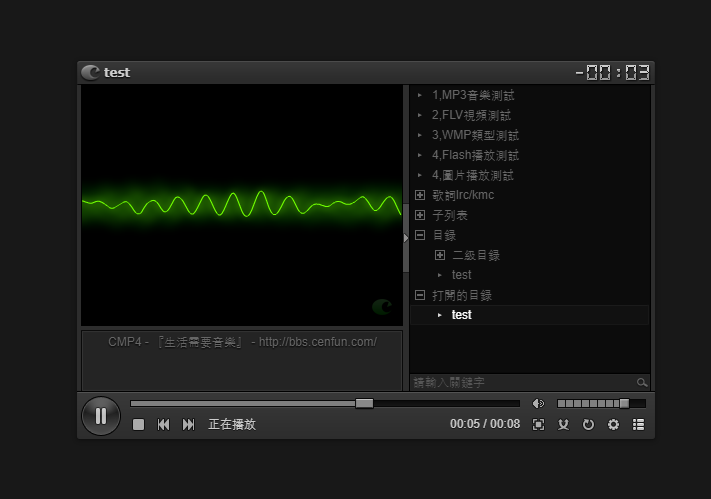Click the playlist keyword search field
711x499 pixels.
click(x=522, y=383)
